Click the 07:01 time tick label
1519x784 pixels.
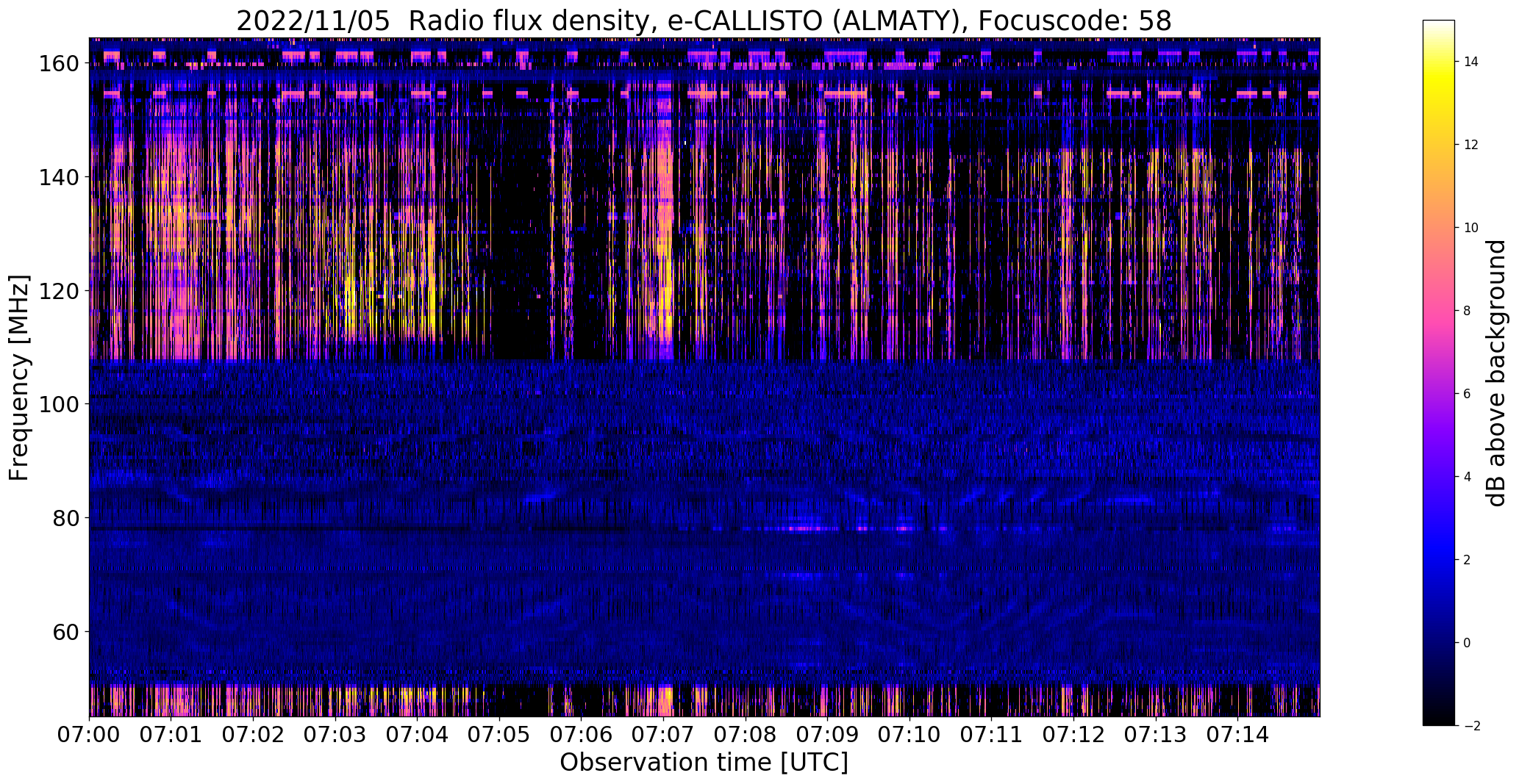tap(171, 735)
